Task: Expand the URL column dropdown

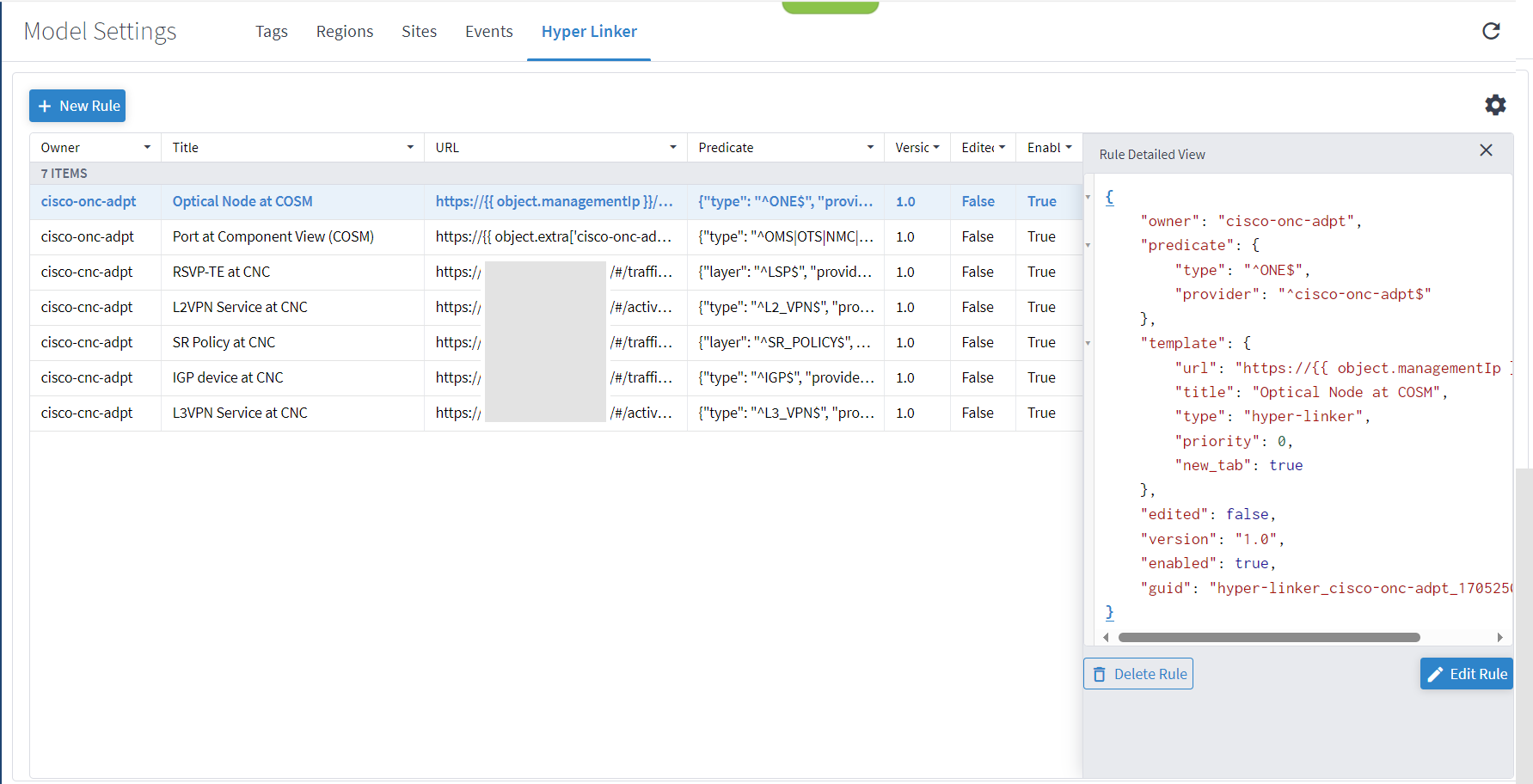Action: click(673, 148)
